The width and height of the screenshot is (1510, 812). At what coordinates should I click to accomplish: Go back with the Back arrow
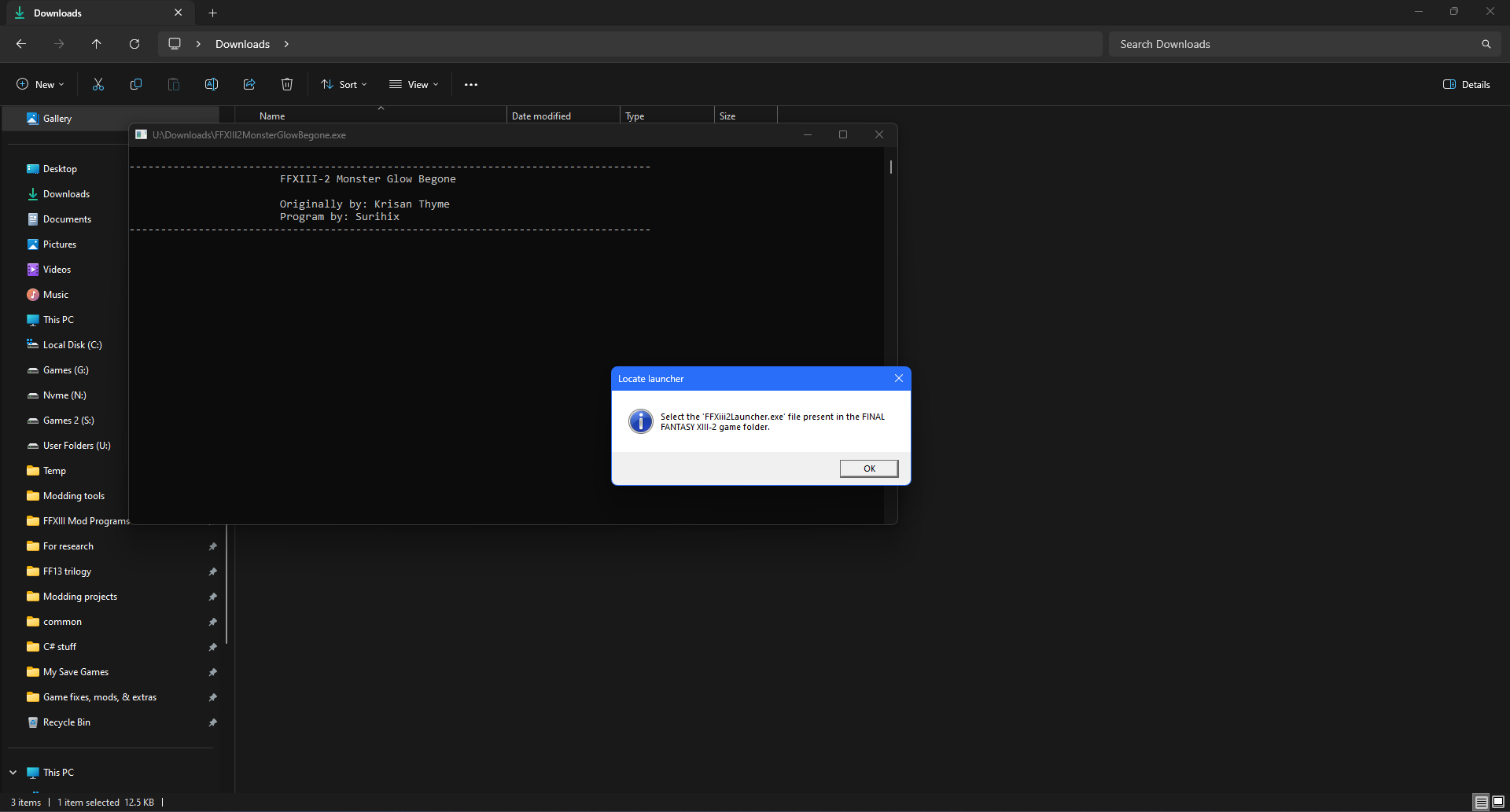point(21,44)
